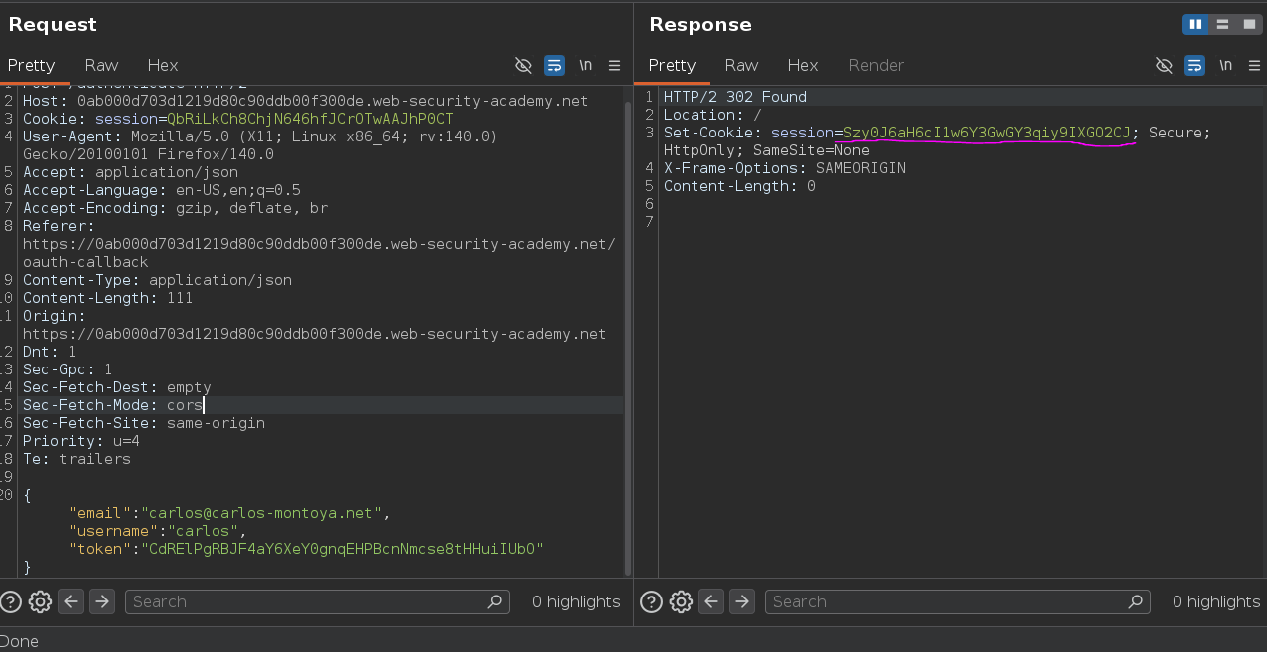Click the "carlos" username value
The height and width of the screenshot is (652, 1267).
pyautogui.click(x=204, y=531)
